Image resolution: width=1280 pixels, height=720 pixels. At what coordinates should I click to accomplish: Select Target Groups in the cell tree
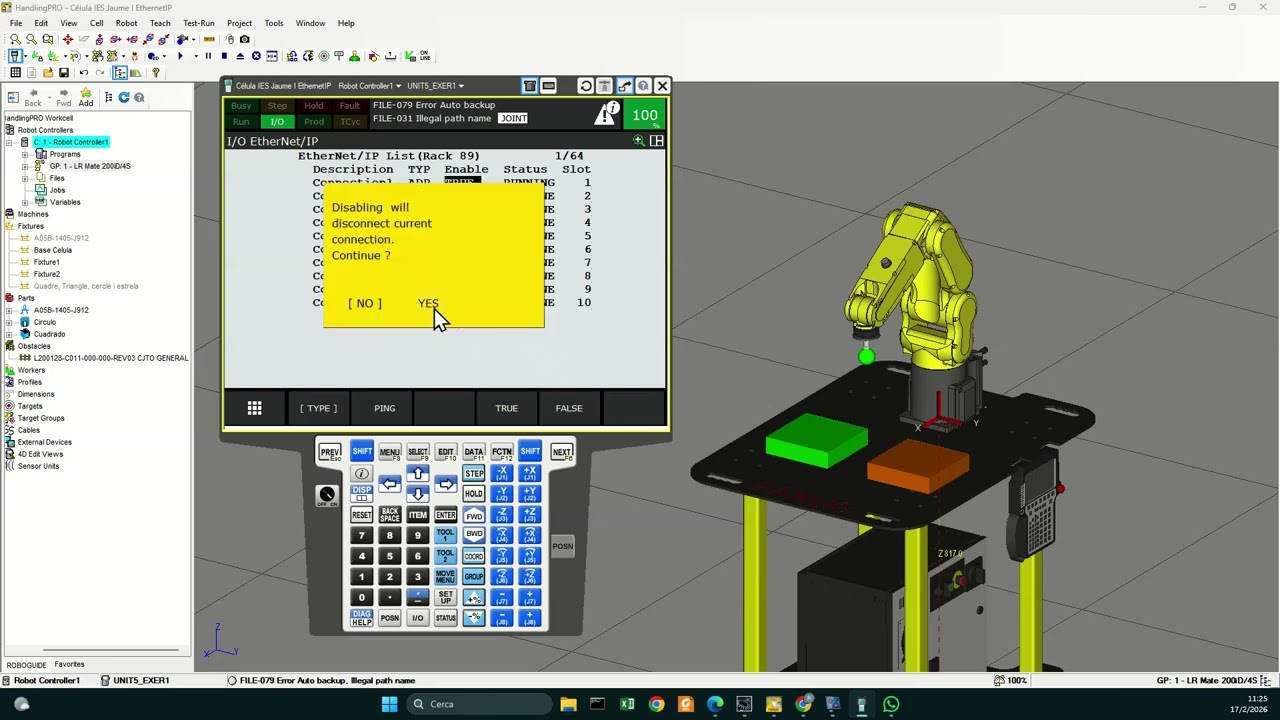[x=41, y=418]
